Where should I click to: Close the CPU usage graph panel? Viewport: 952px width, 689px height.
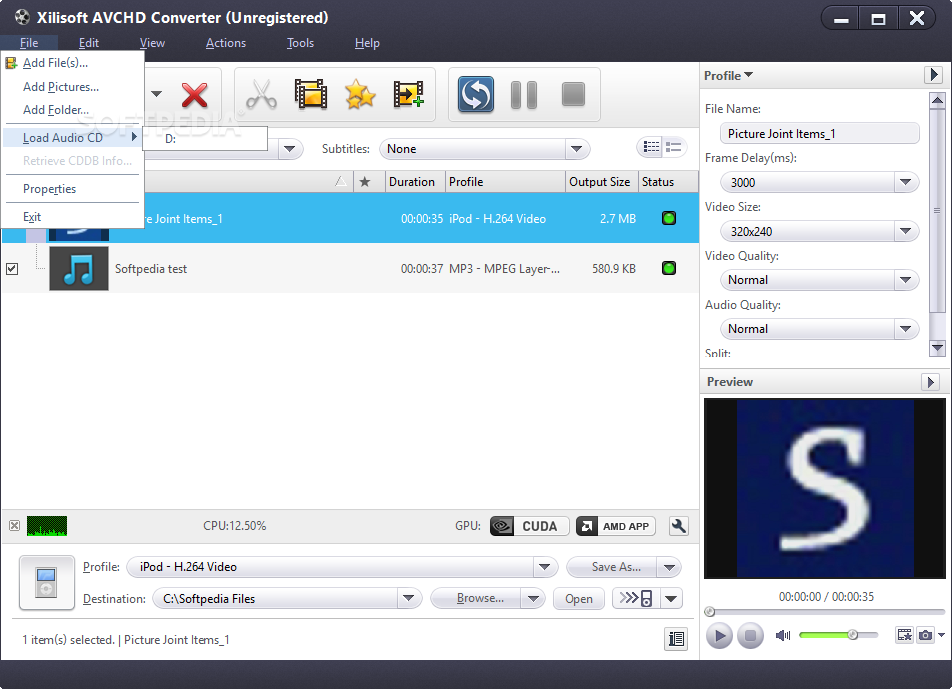(14, 526)
